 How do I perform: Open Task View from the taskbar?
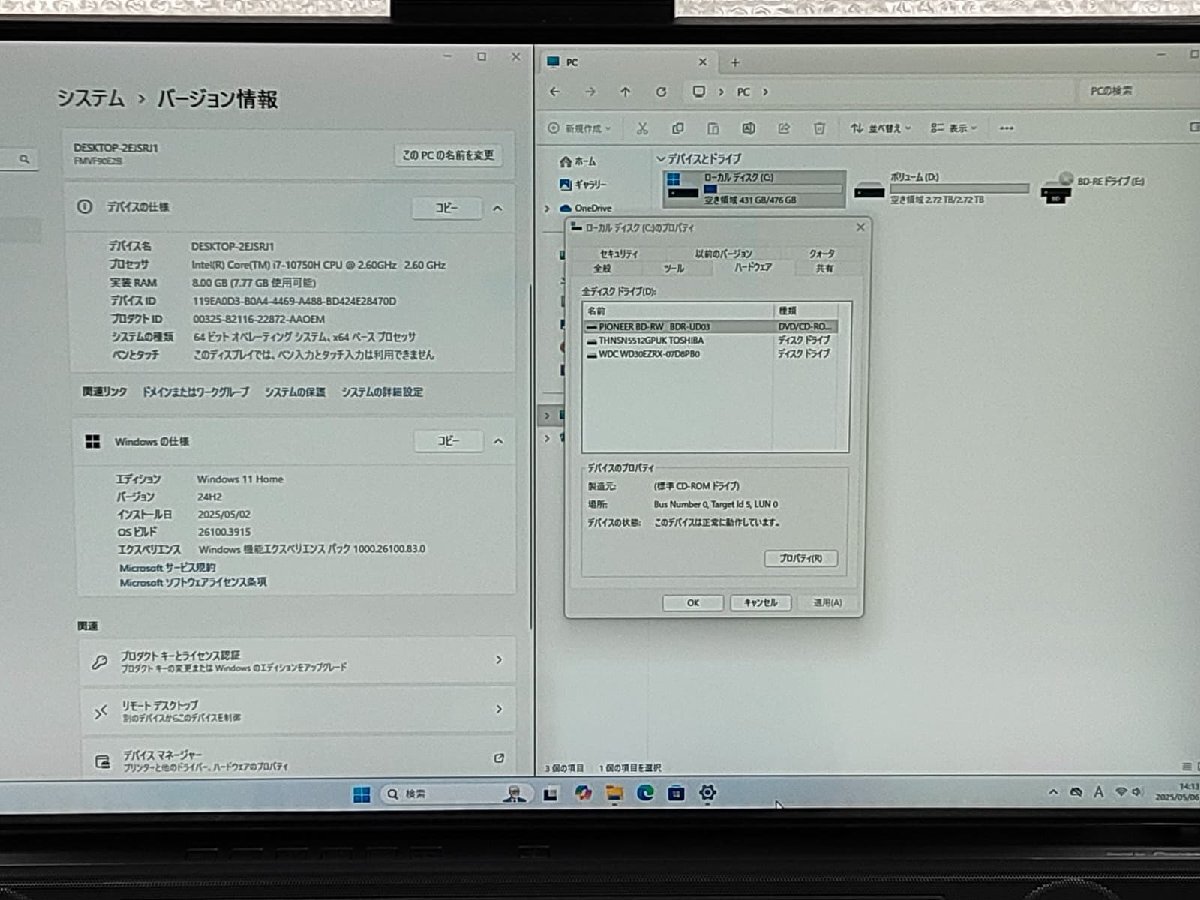(x=550, y=794)
